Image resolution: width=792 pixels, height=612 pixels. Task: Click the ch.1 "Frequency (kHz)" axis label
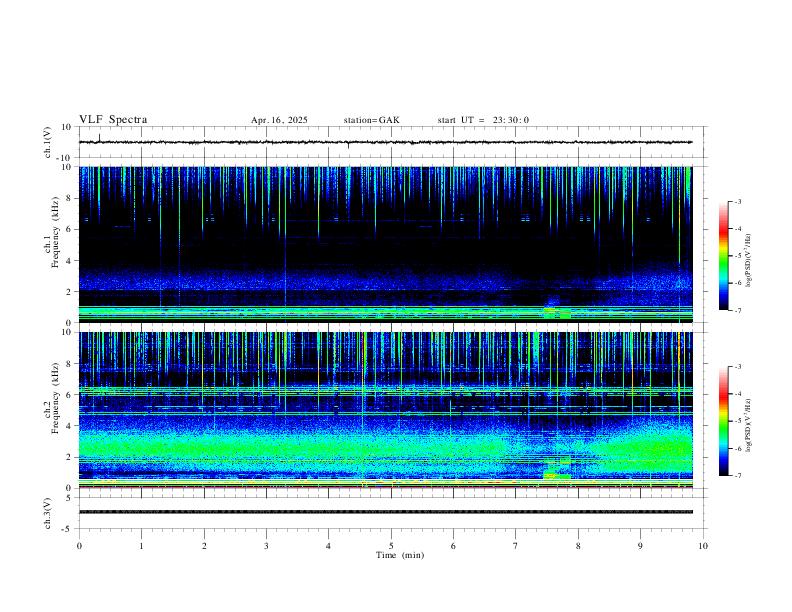[56, 232]
